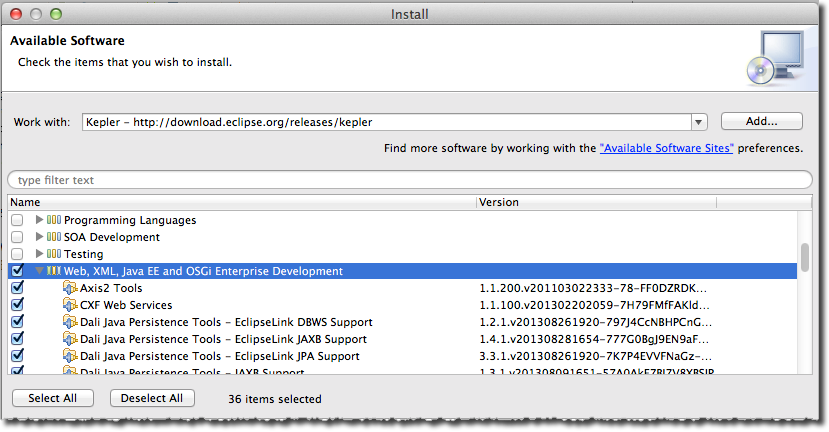The image size is (829, 432).
Task: Uncheck the Axis2 Tools checkbox
Action: point(17,288)
